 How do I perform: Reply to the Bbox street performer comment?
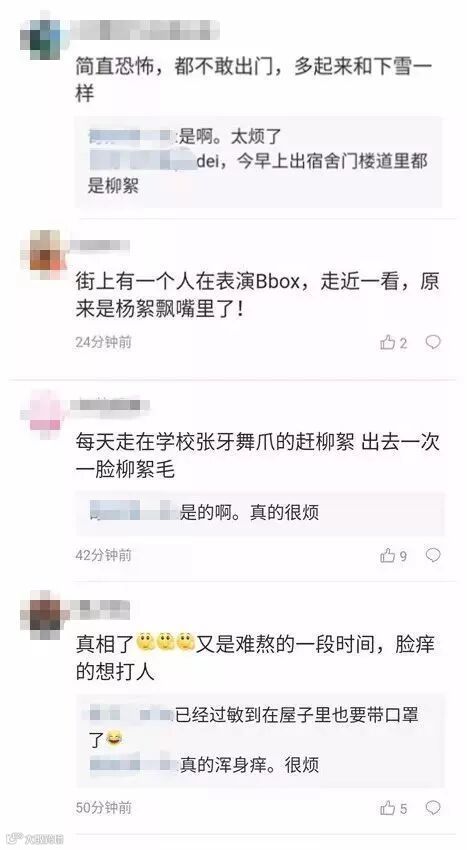pos(433,342)
